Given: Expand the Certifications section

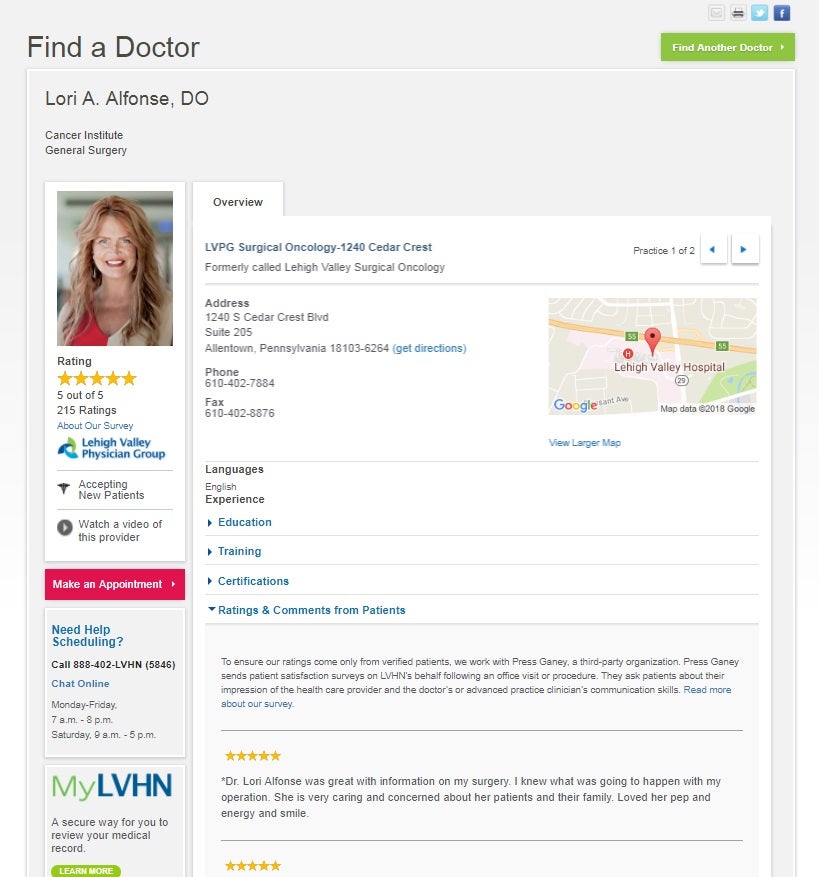Looking at the screenshot, I should point(248,581).
